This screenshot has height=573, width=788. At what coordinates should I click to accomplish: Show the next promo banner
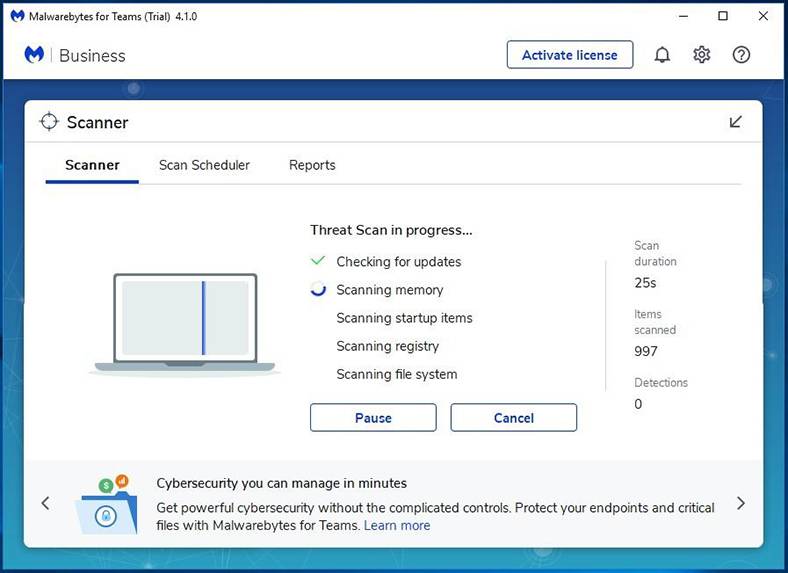741,503
